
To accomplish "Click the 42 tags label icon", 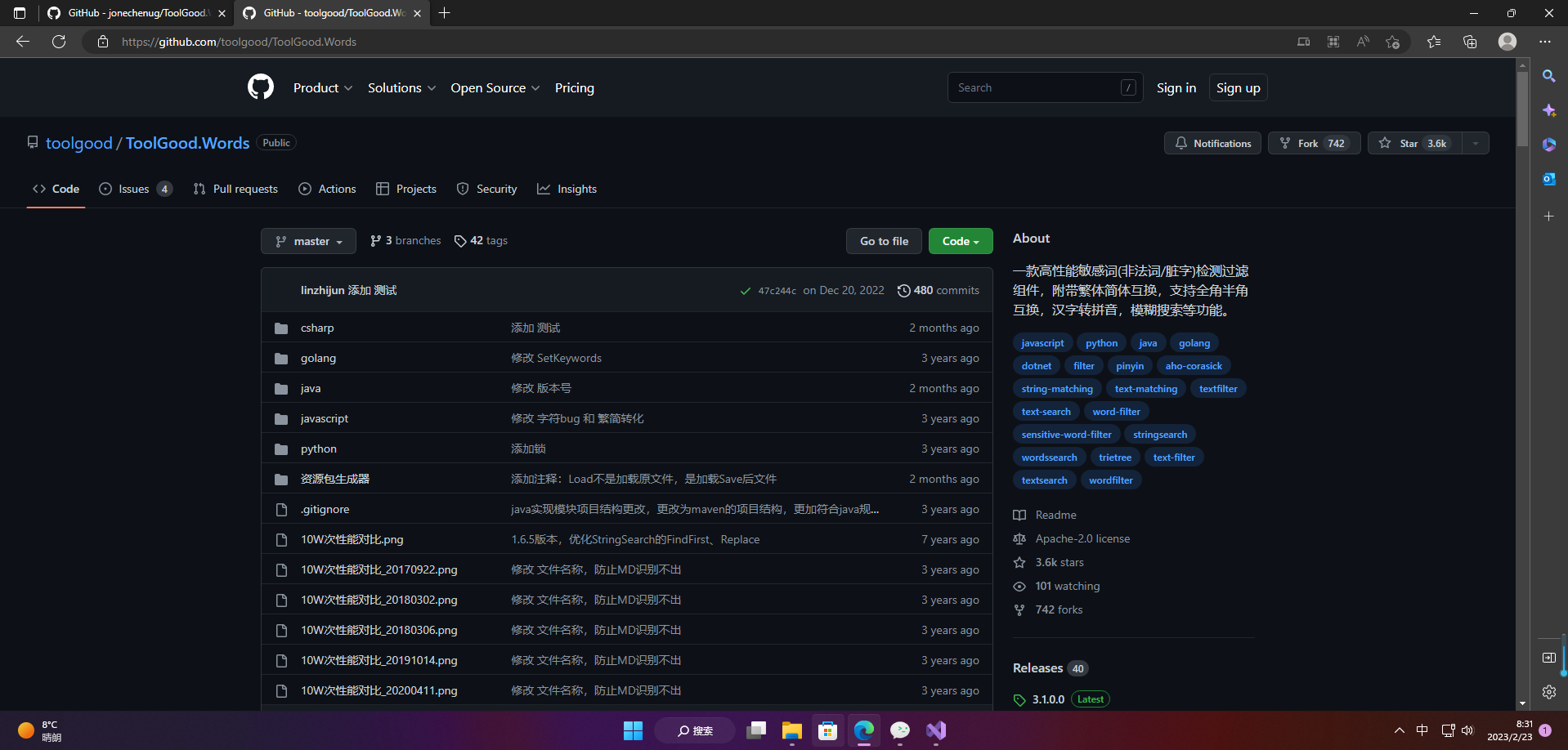I will pyautogui.click(x=460, y=240).
